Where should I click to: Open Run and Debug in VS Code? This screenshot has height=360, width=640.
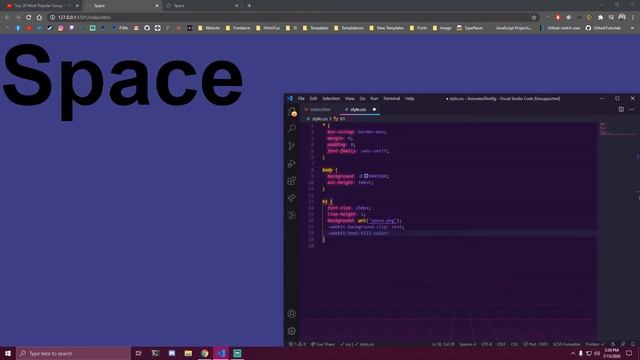click(x=292, y=163)
